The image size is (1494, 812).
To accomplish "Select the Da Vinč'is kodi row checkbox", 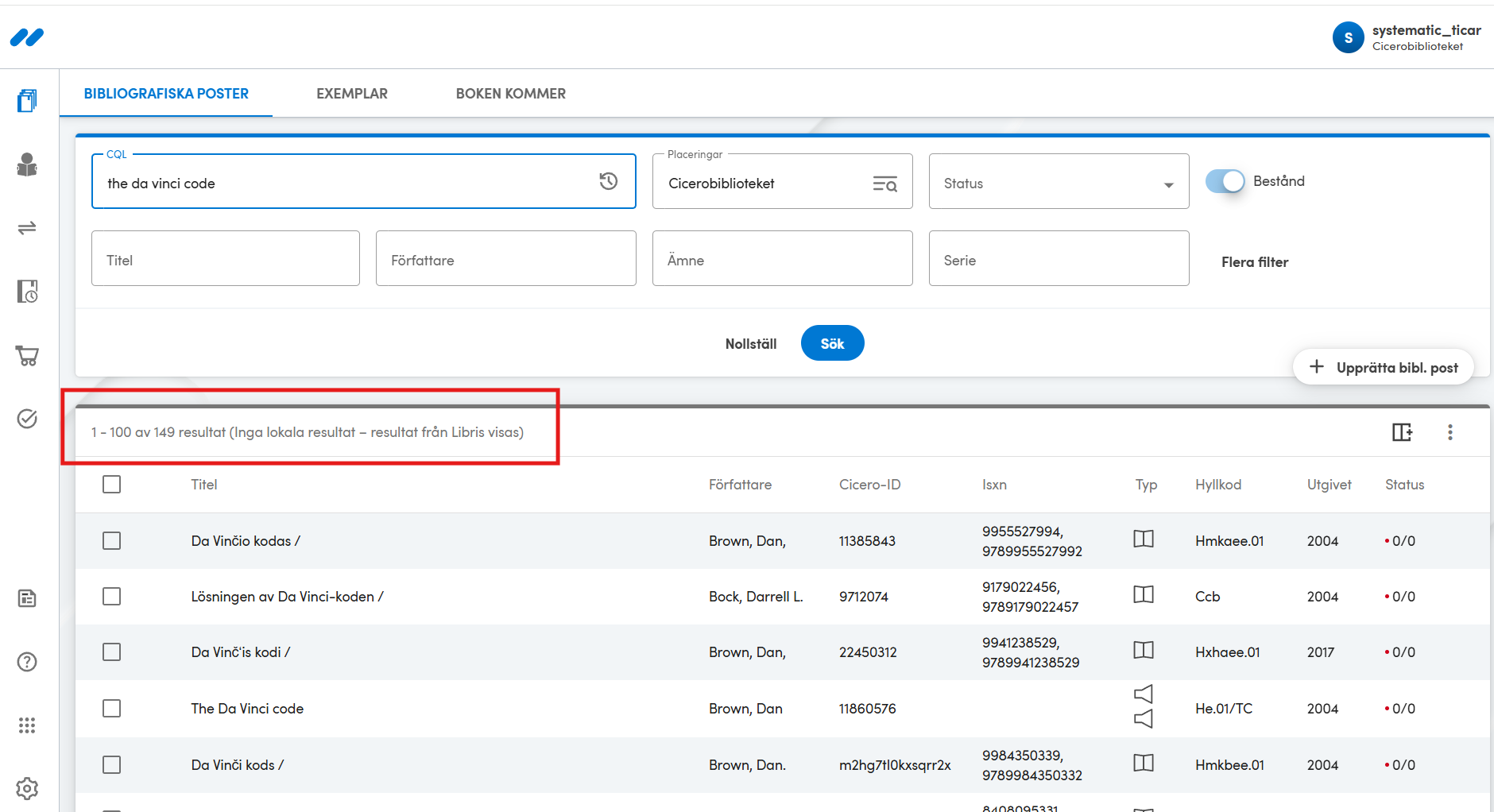I will (x=112, y=652).
